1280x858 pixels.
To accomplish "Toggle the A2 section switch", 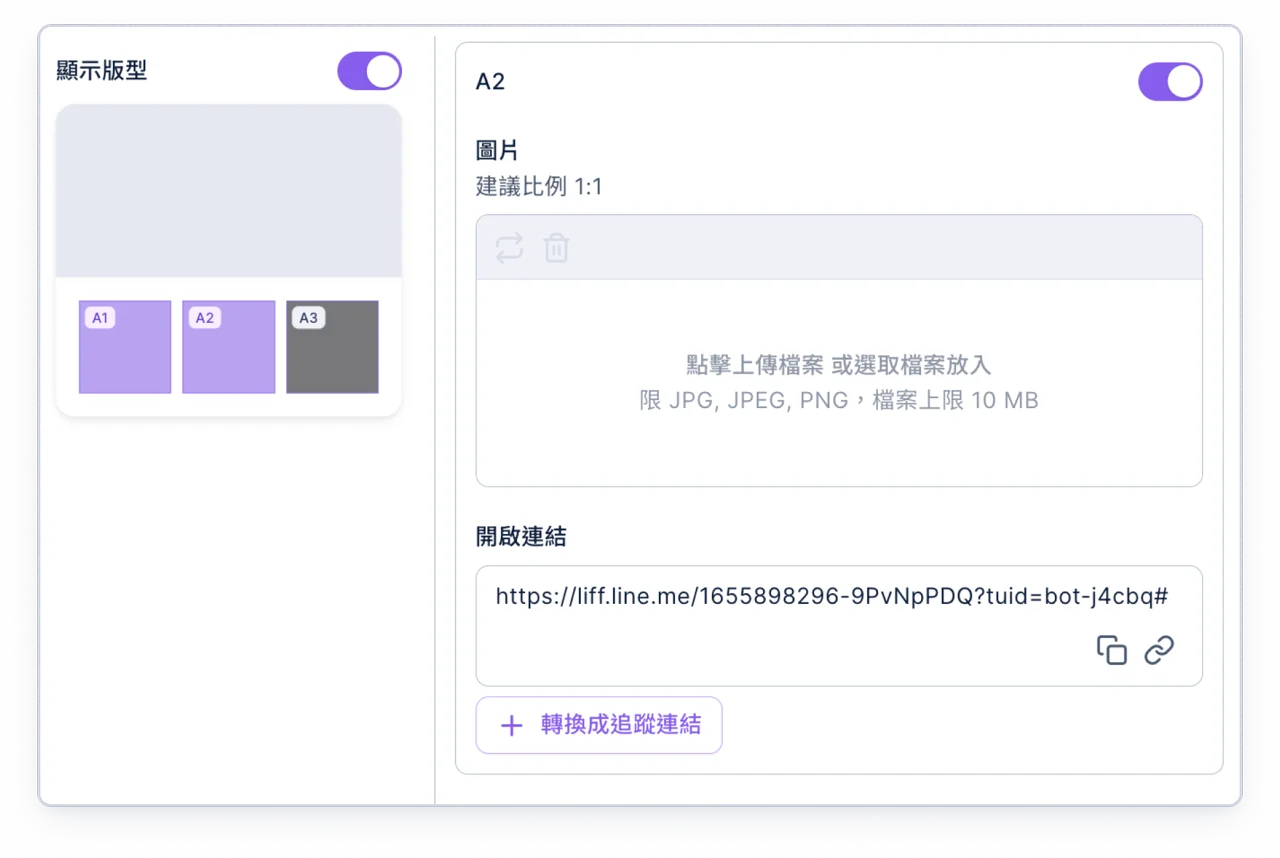I will [1170, 82].
